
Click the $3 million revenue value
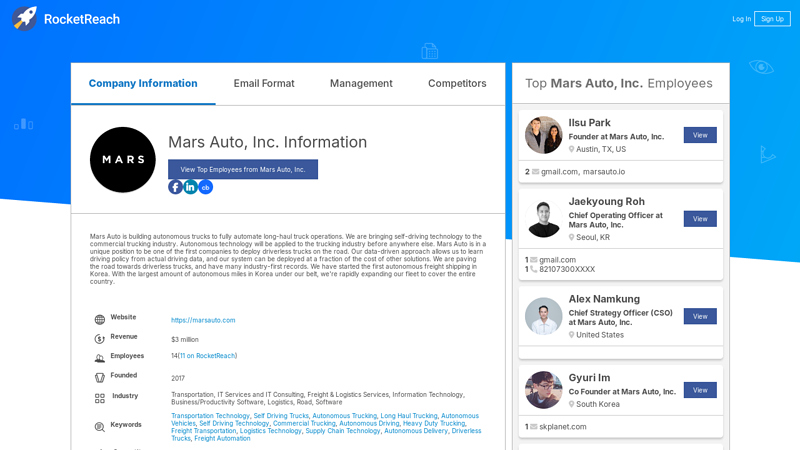click(x=185, y=339)
